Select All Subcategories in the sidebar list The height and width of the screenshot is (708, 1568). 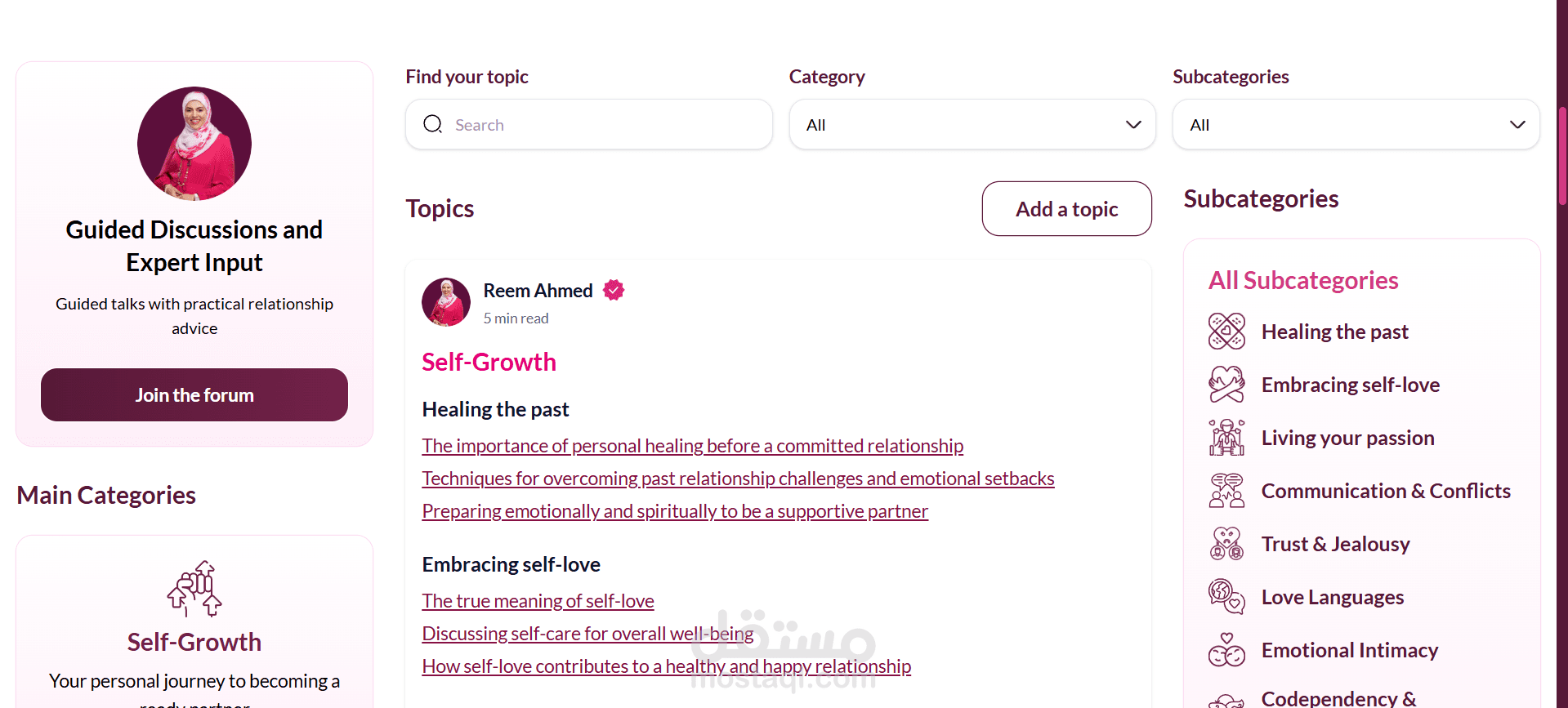click(1303, 280)
